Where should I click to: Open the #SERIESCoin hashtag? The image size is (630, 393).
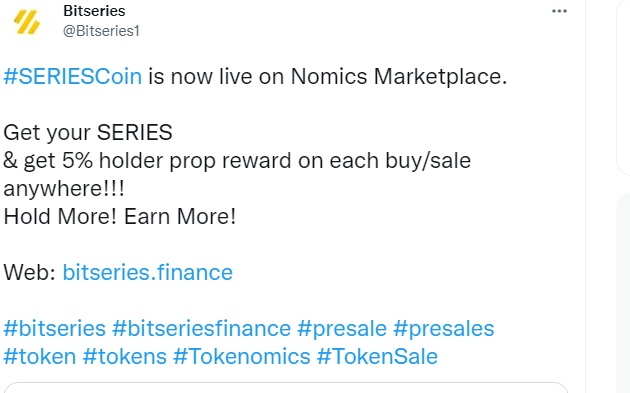click(73, 76)
